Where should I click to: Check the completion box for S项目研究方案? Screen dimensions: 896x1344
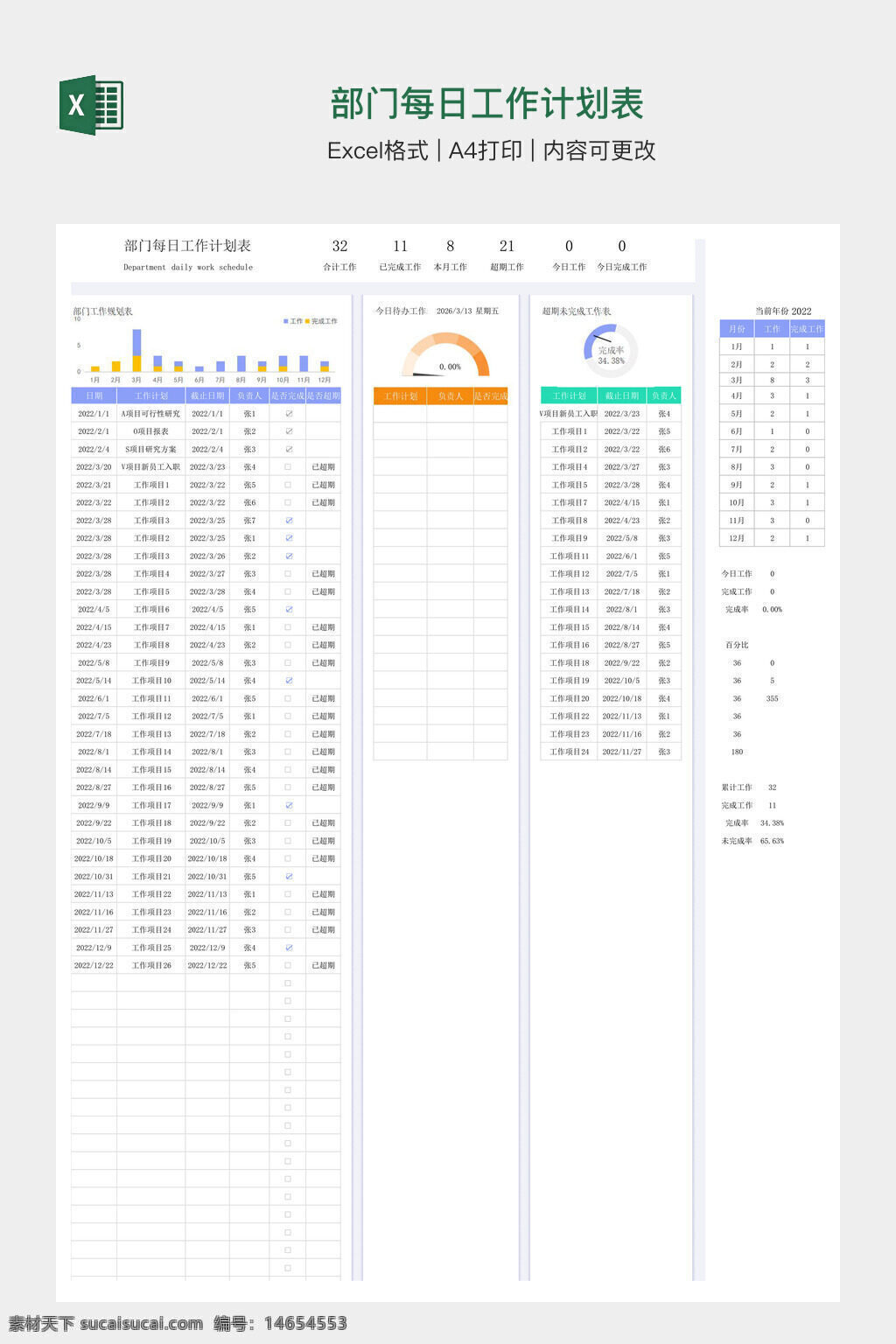(x=288, y=449)
